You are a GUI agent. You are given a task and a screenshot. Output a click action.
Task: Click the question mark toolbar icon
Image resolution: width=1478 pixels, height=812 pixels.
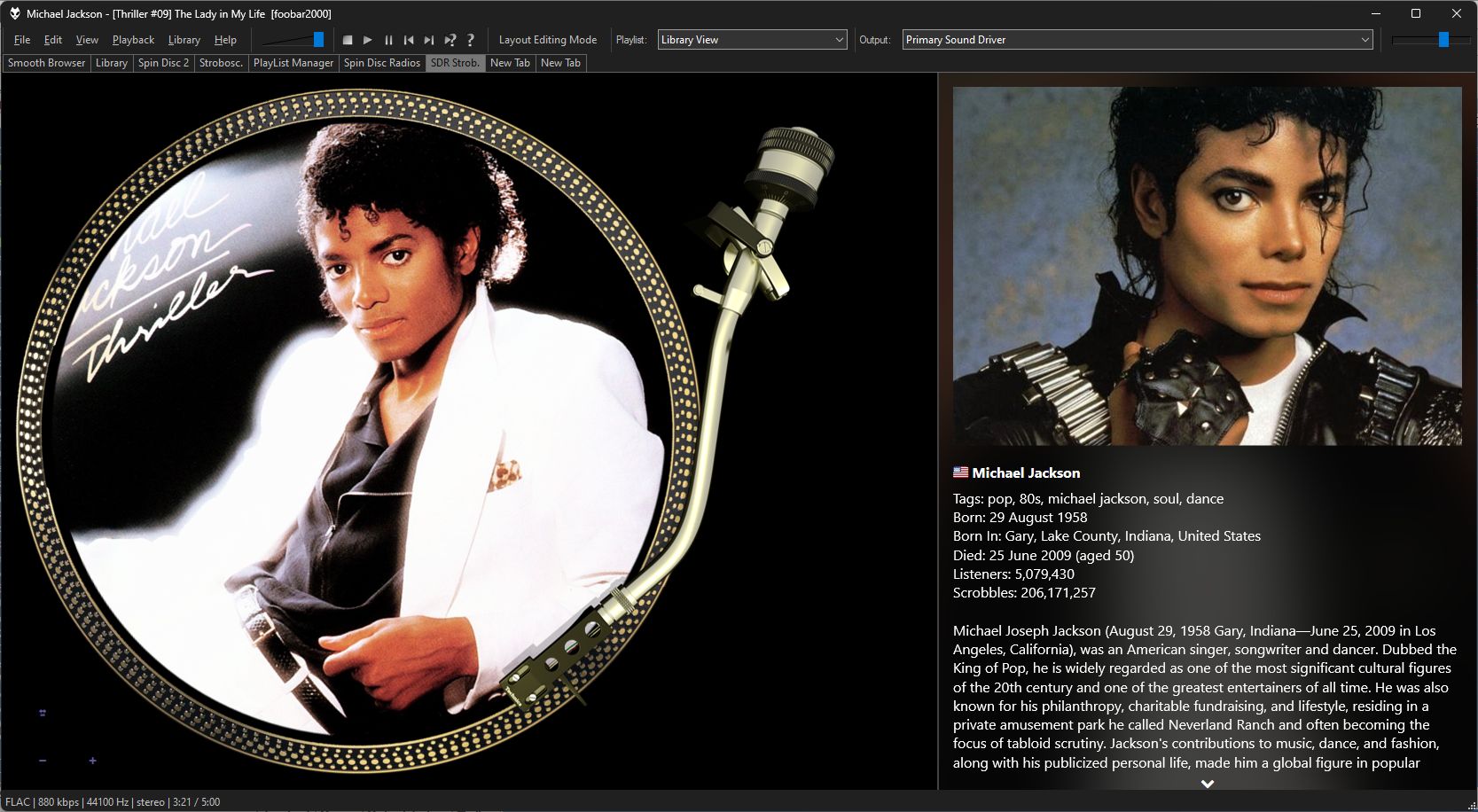(471, 40)
